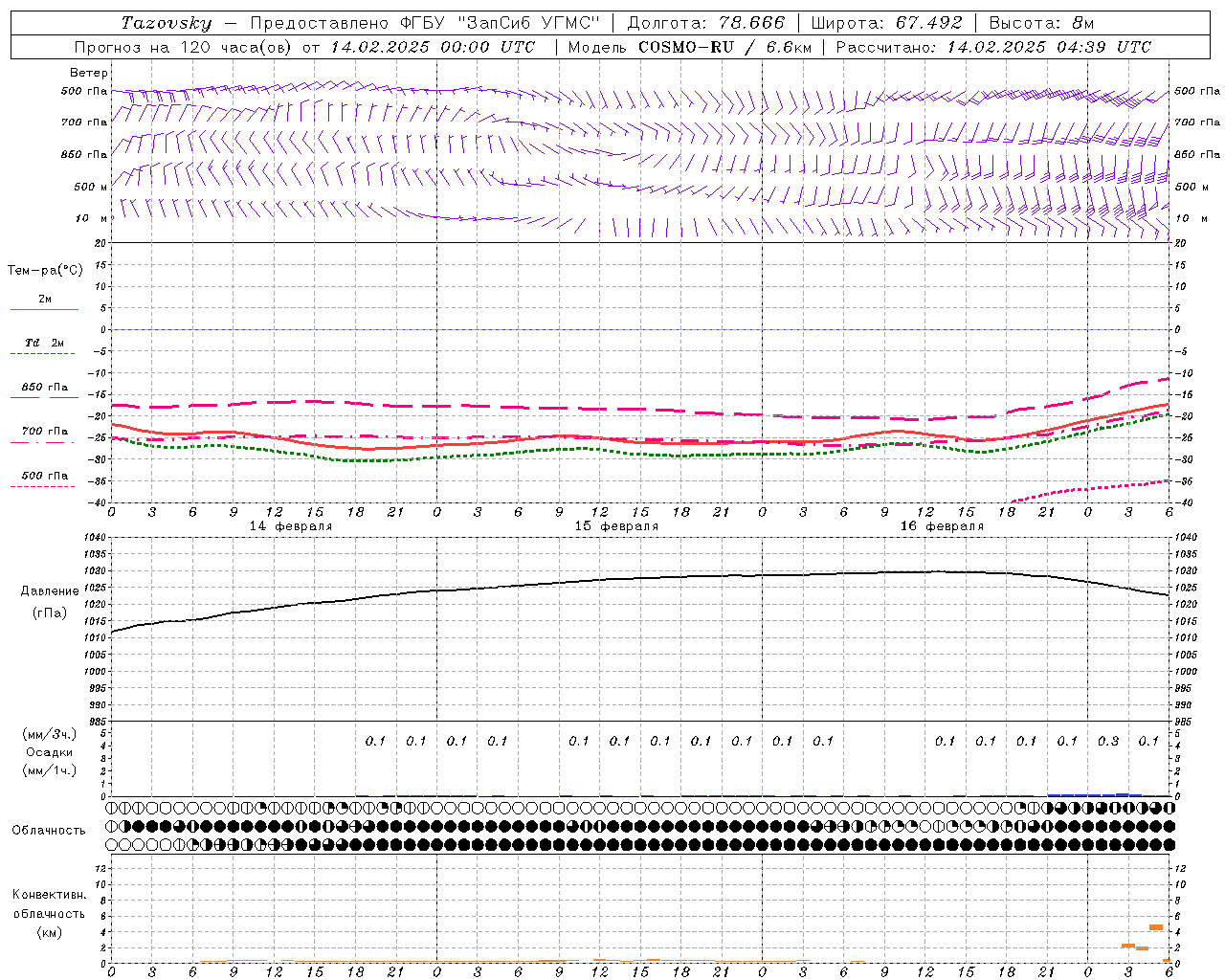Image resolution: width=1225 pixels, height=980 pixels.
Task: Click the tallest orange convective cloud bar
Action: [x=1156, y=927]
